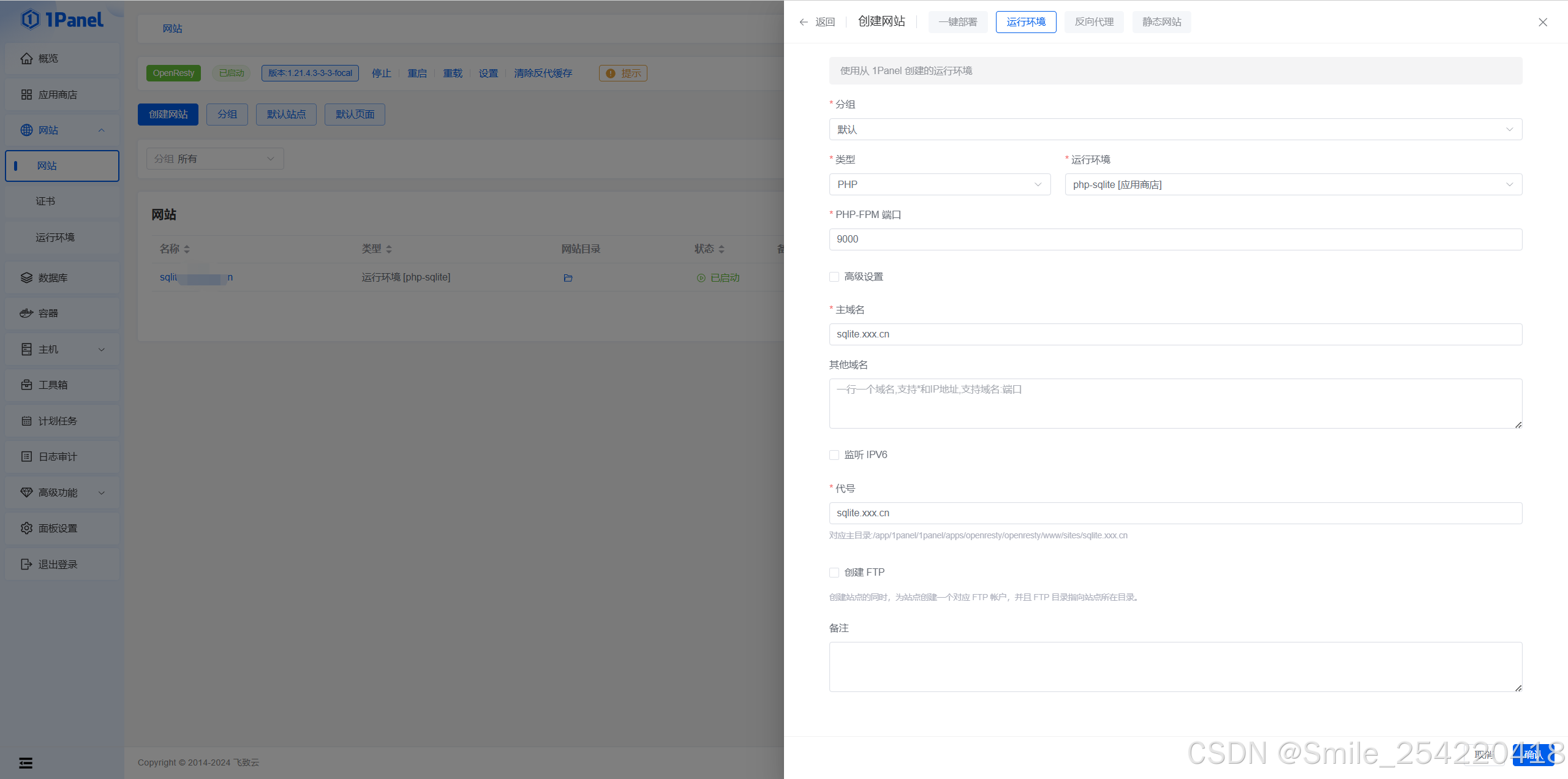1568x779 pixels.
Task: Select the 静态网站 tab
Action: tap(1161, 22)
